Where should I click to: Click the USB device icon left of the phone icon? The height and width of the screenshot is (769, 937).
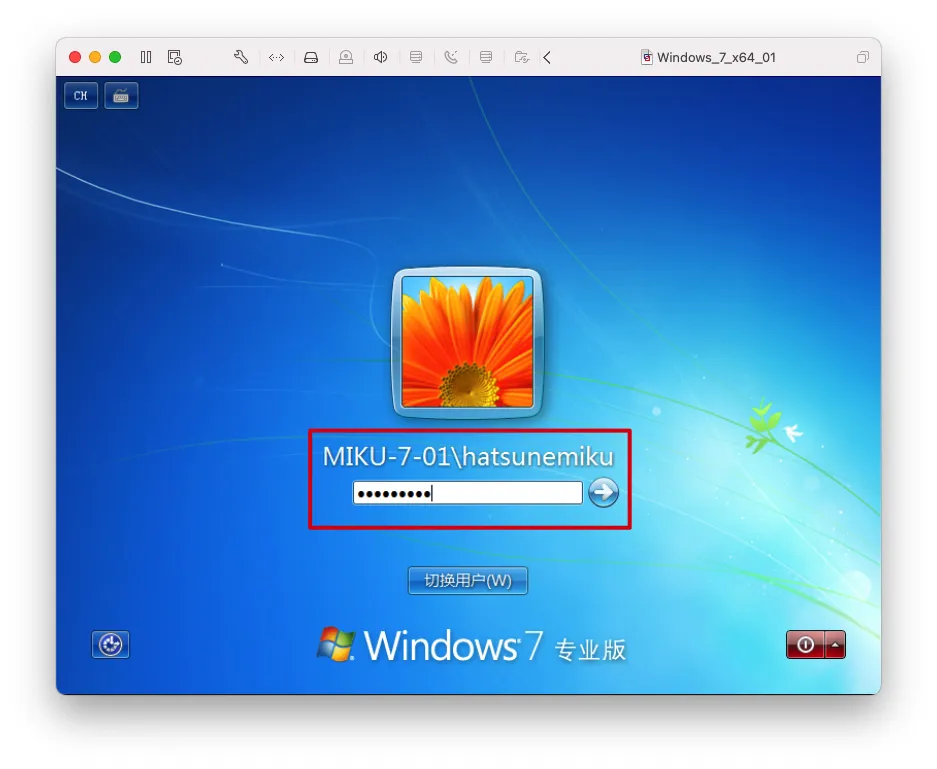coord(416,57)
